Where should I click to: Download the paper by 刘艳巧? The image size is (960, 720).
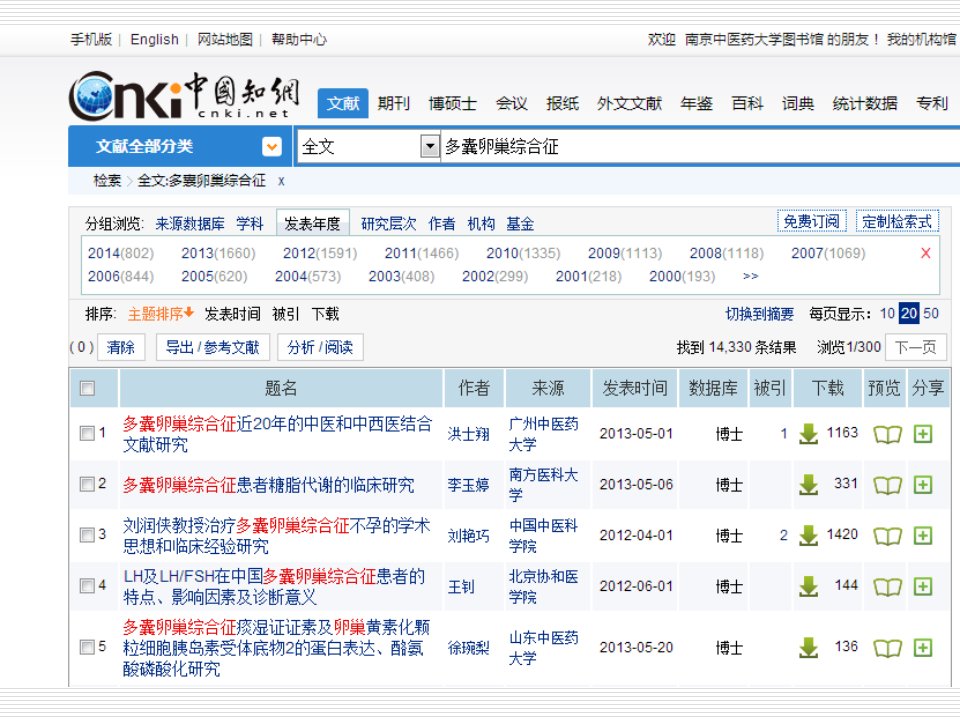(808, 536)
